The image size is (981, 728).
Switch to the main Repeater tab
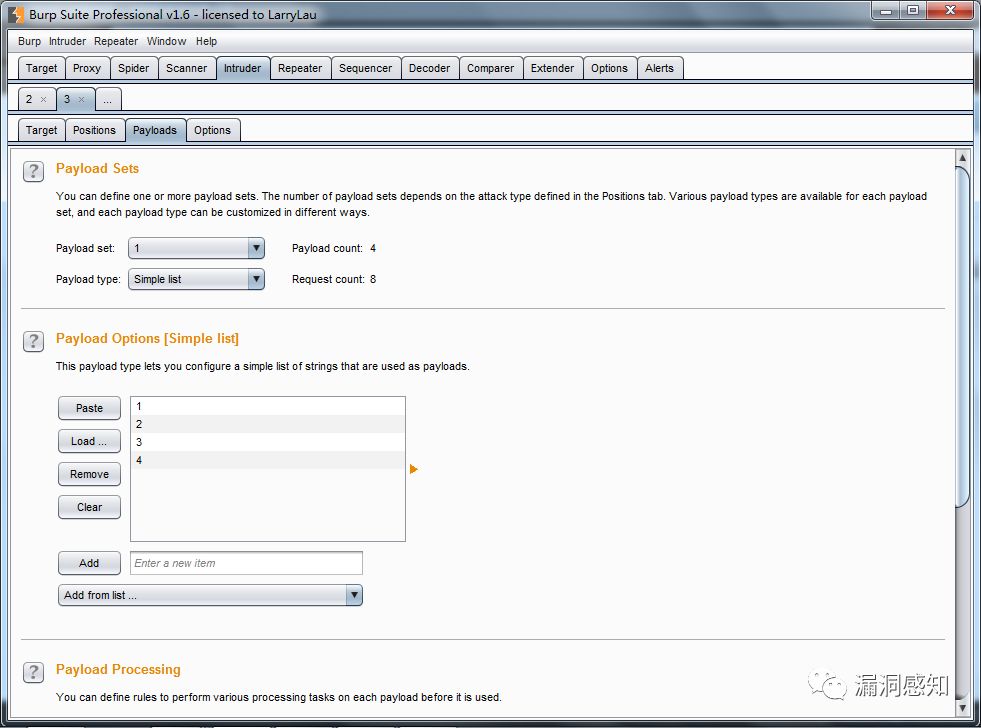tap(300, 68)
